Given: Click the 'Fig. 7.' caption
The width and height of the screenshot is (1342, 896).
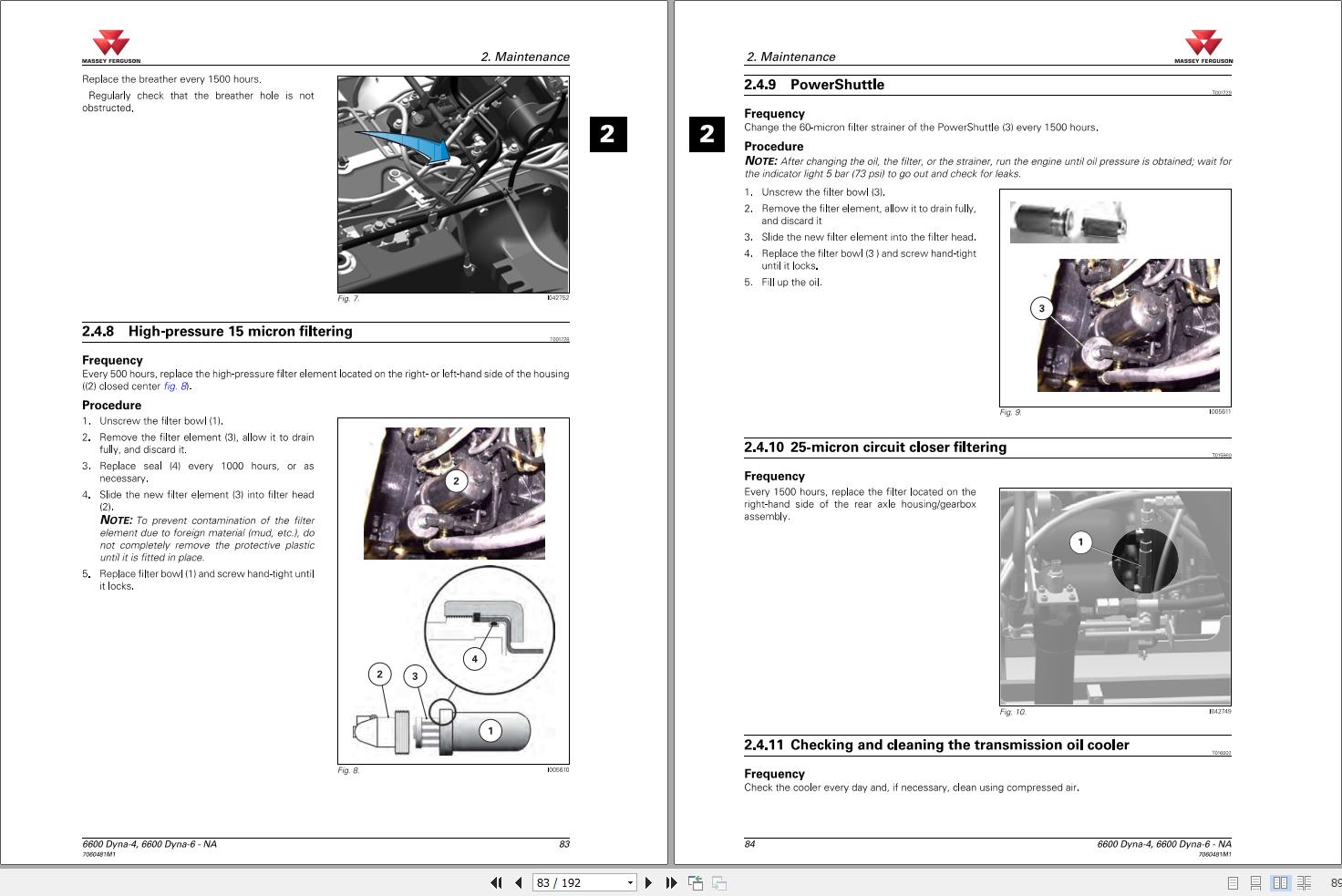Looking at the screenshot, I should pos(348,299).
